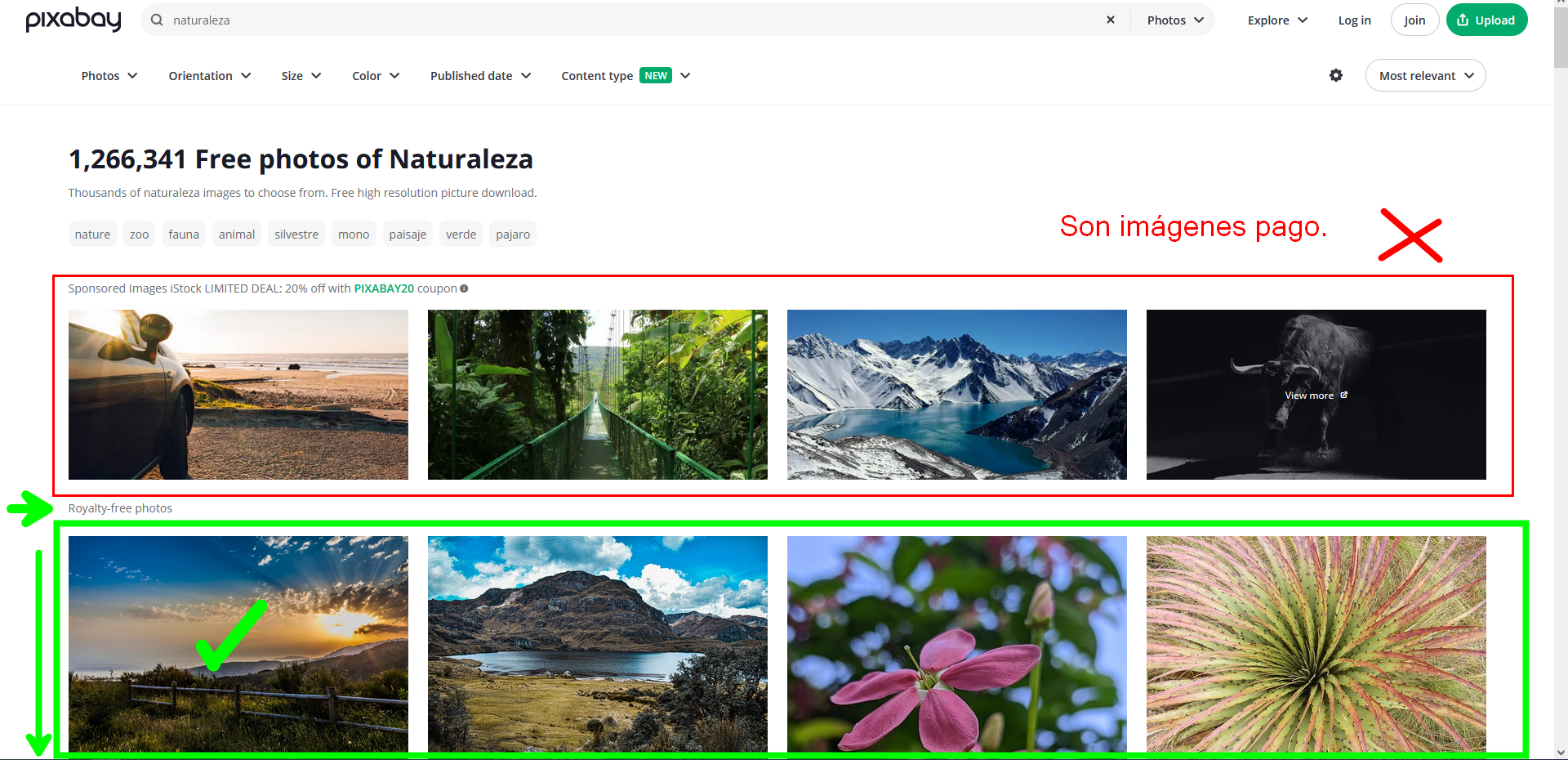Click the PIXABAY20 coupon link
Viewport: 1568px width, 760px height.
tap(384, 288)
